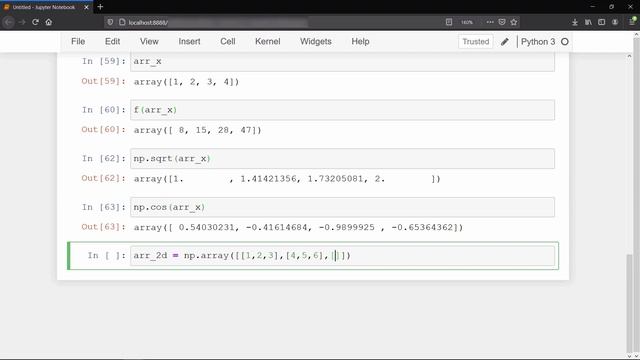Open the Cell menu
Viewport: 640px width, 360px height.
(228, 42)
